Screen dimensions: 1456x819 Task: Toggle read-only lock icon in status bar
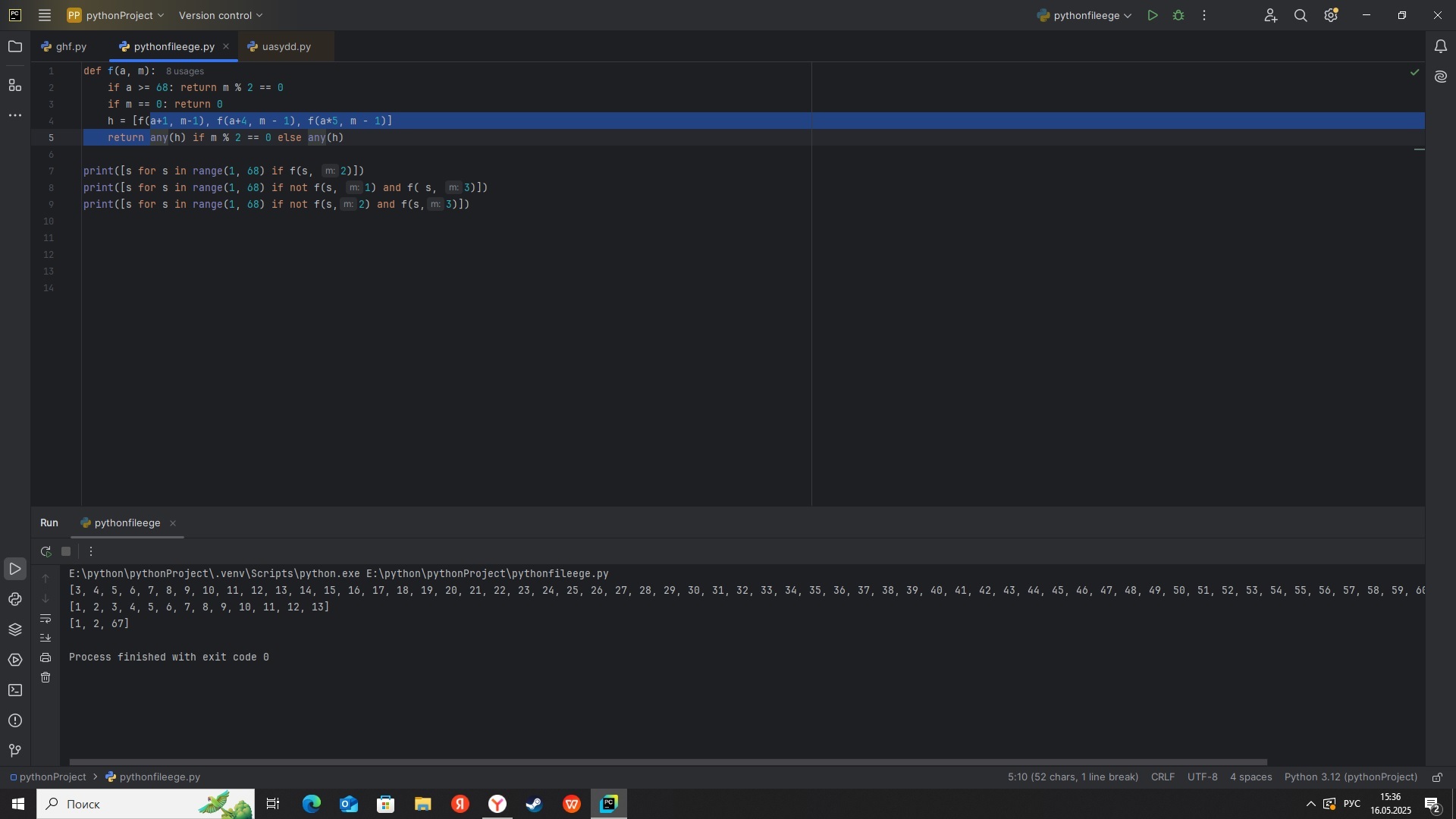point(1437,777)
